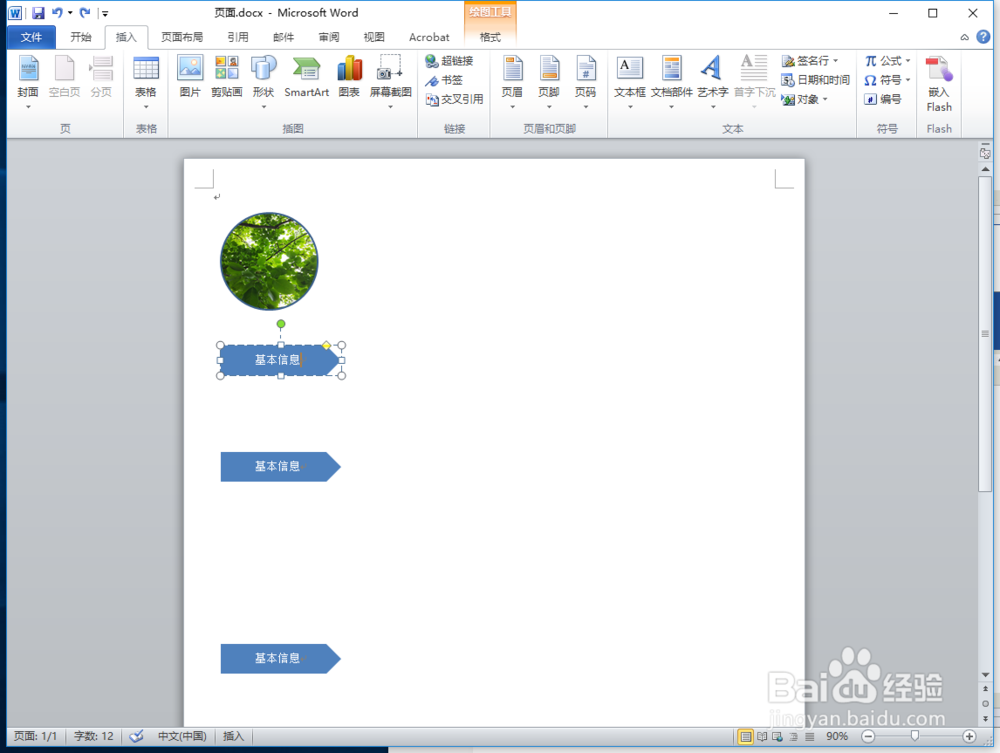Open the Undo history dropdown arrow
This screenshot has width=1000, height=753.
point(70,13)
